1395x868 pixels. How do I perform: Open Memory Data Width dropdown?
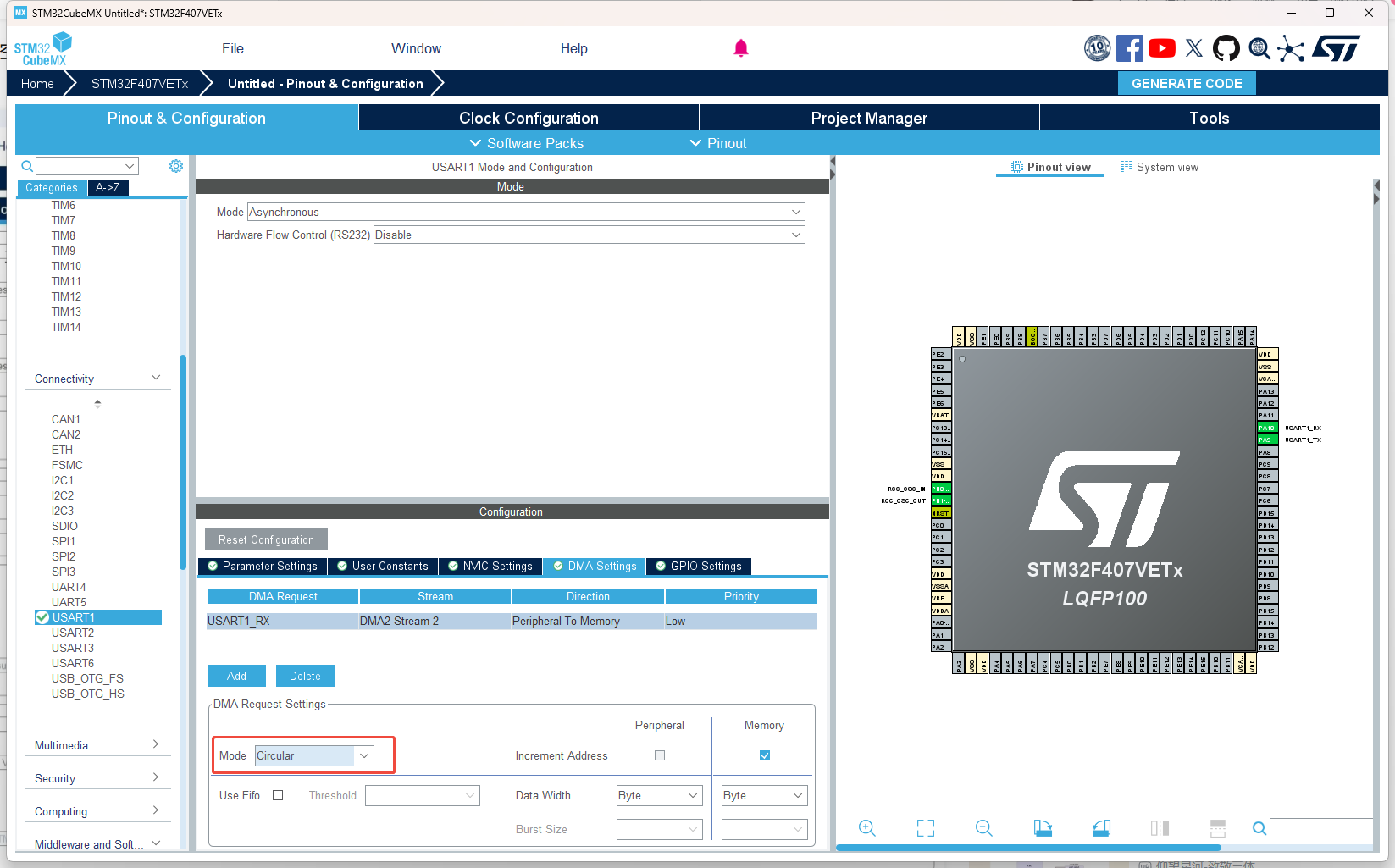tap(764, 795)
